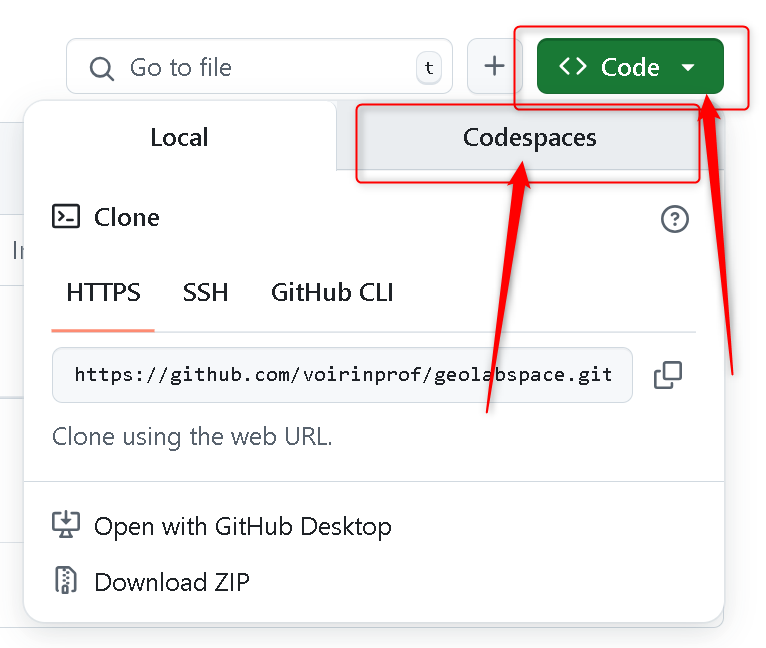Click the search magnifier icon
Screen dimensions: 766x648
pyautogui.click(x=102, y=68)
